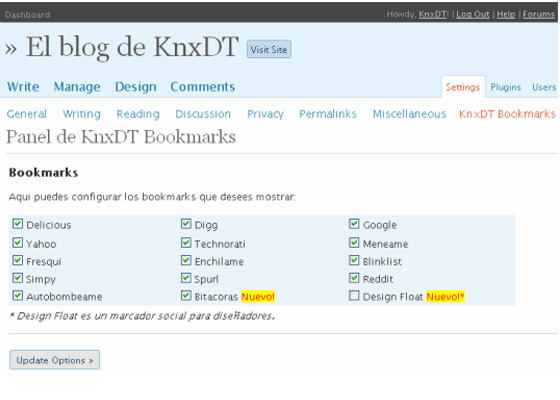The height and width of the screenshot is (400, 560).
Task: Click the 'Aqui puedes configurar los bookmarks' text
Action: pyautogui.click(x=152, y=197)
